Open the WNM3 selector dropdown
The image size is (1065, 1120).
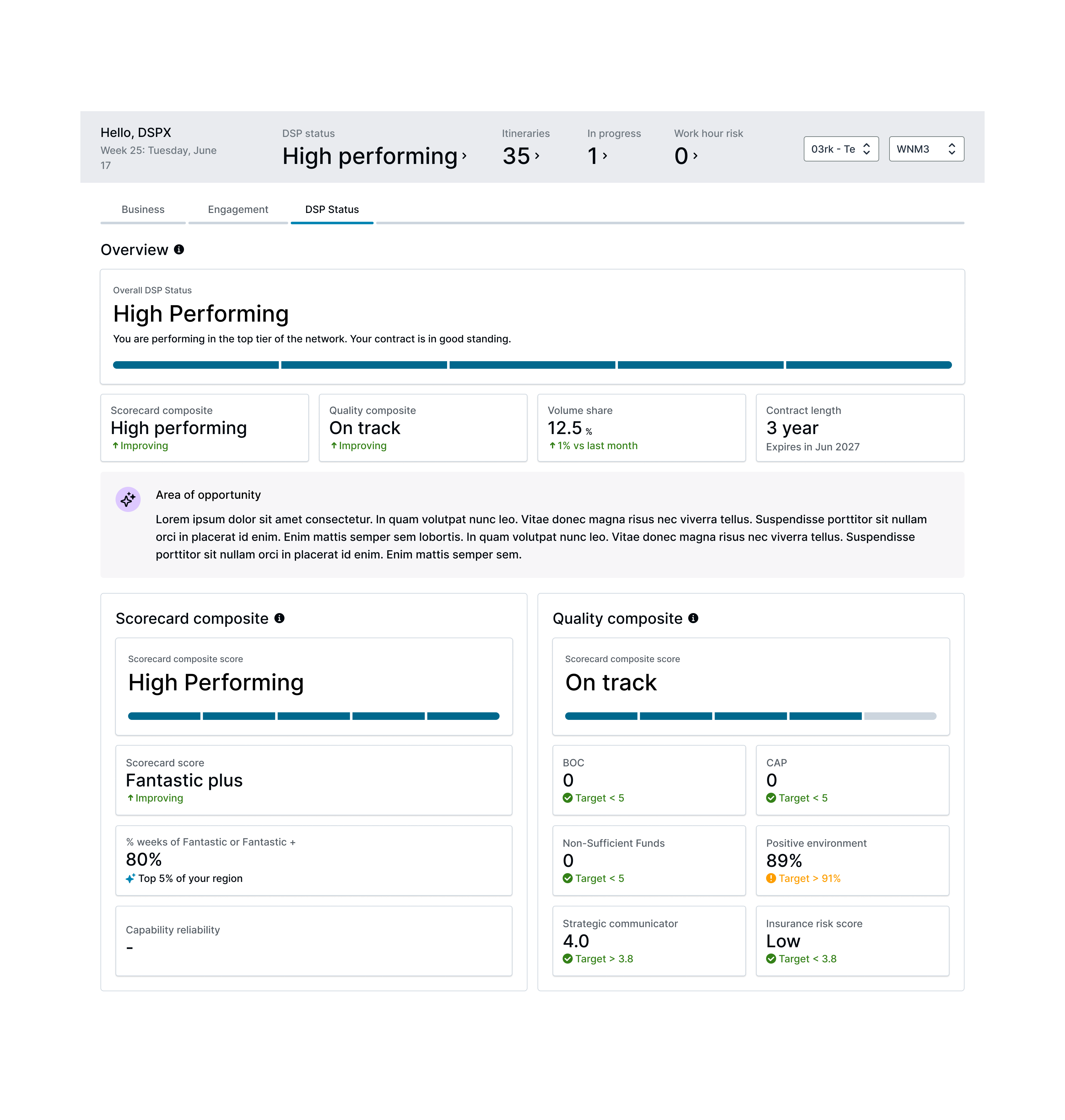point(927,149)
